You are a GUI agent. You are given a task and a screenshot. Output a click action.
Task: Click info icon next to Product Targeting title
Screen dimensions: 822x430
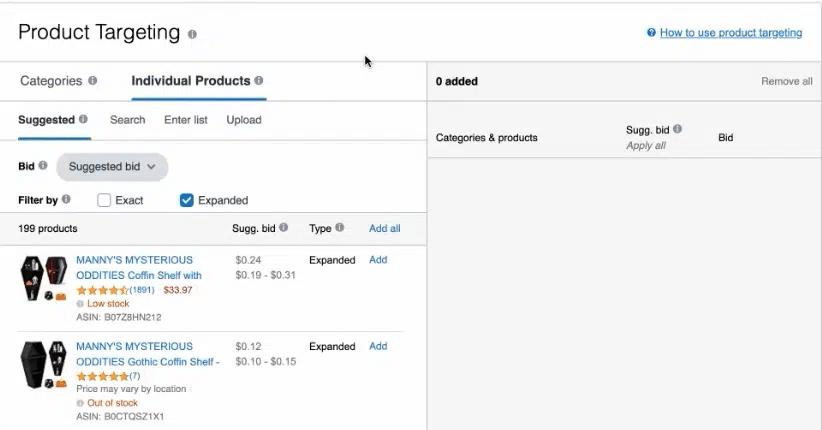click(x=192, y=34)
